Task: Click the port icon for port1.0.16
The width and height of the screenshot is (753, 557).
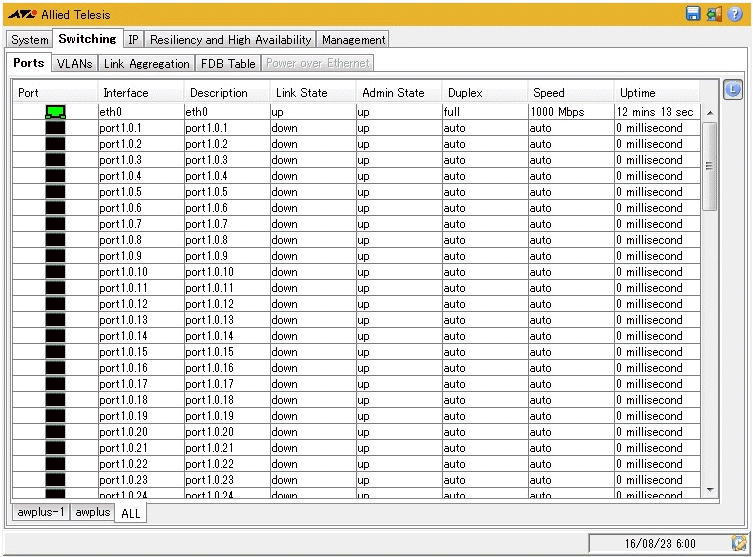Action: [x=55, y=368]
